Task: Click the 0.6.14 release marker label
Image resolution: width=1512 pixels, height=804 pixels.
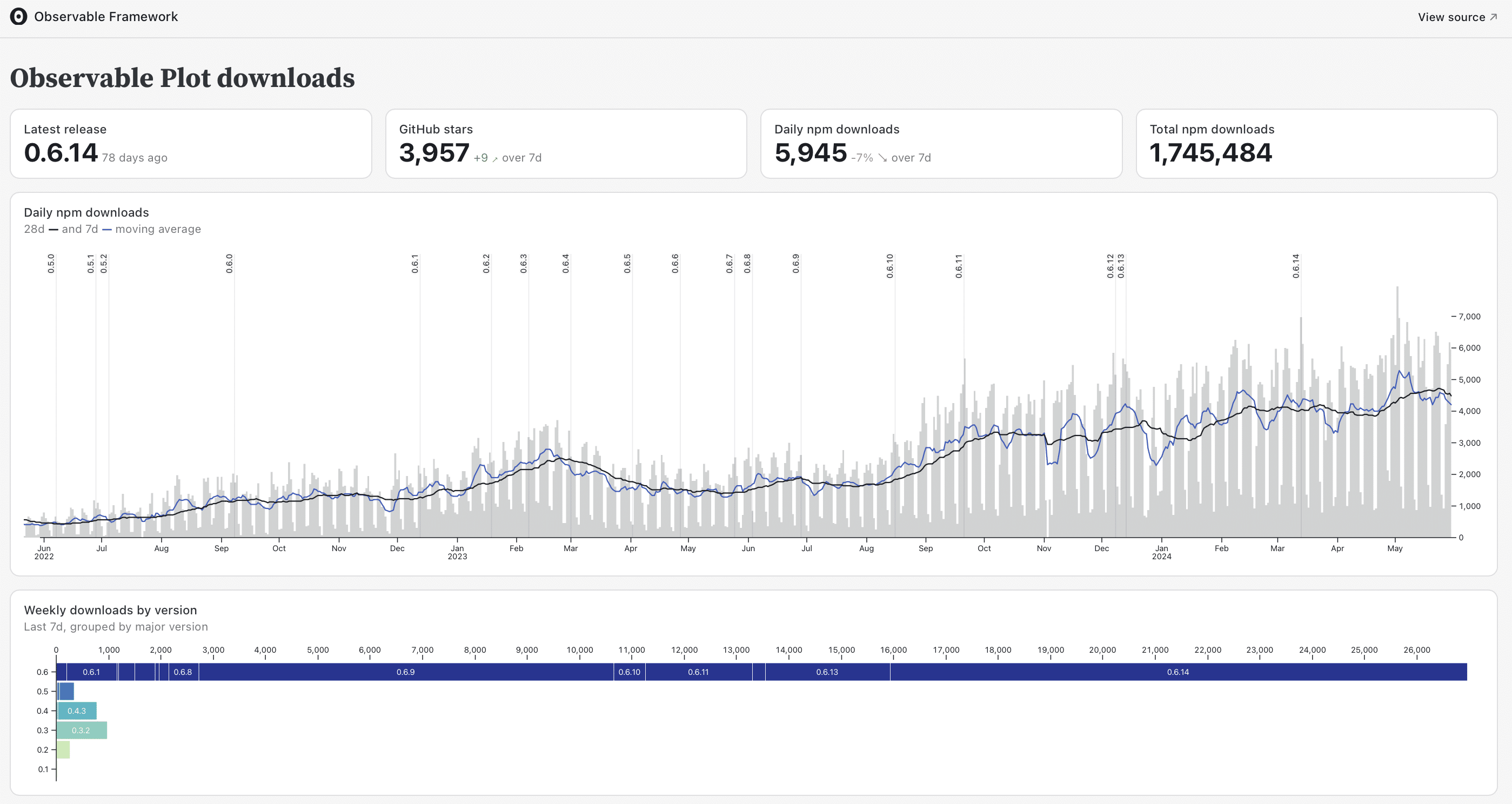Action: [x=1296, y=266]
